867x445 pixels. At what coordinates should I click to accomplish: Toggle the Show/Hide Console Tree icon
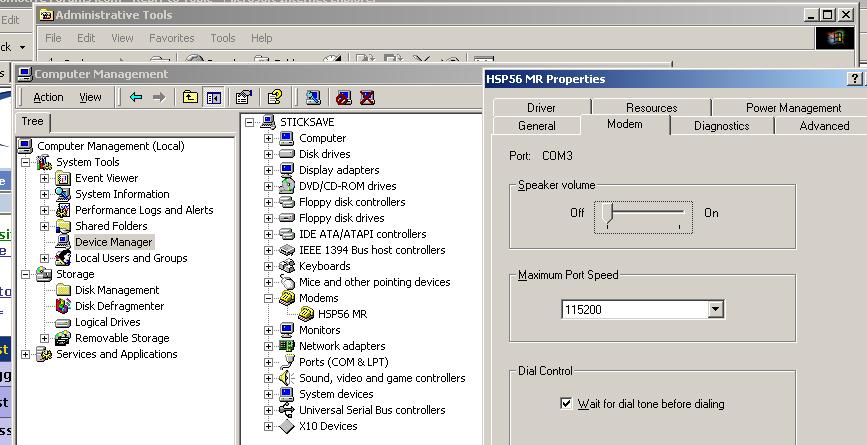(x=213, y=97)
